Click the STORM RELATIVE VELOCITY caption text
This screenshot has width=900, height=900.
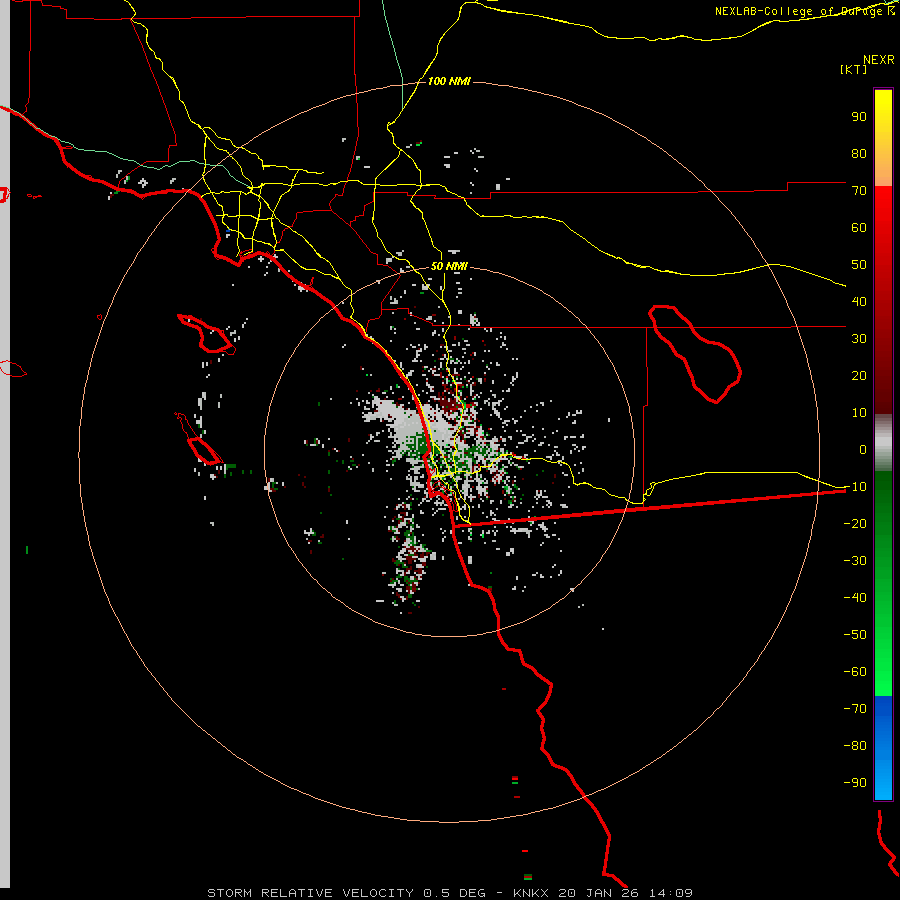310,893
